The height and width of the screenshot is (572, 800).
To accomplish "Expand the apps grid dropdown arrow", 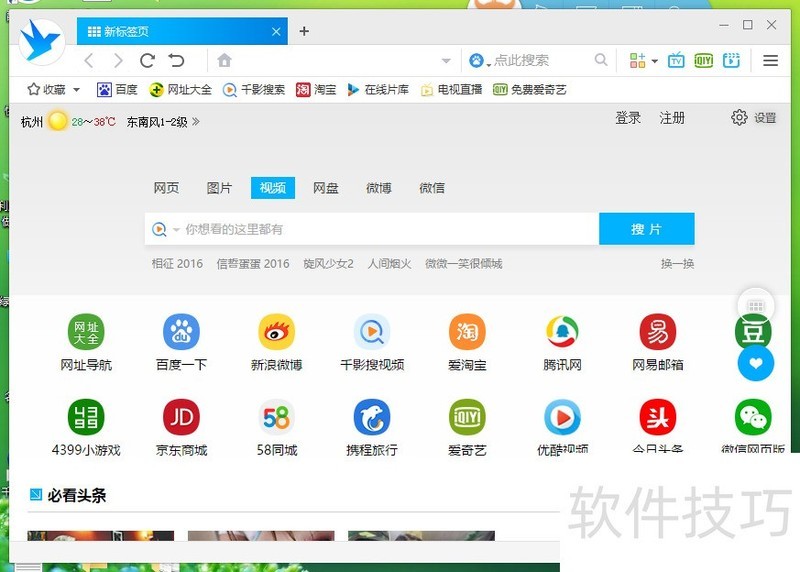I will coord(655,61).
